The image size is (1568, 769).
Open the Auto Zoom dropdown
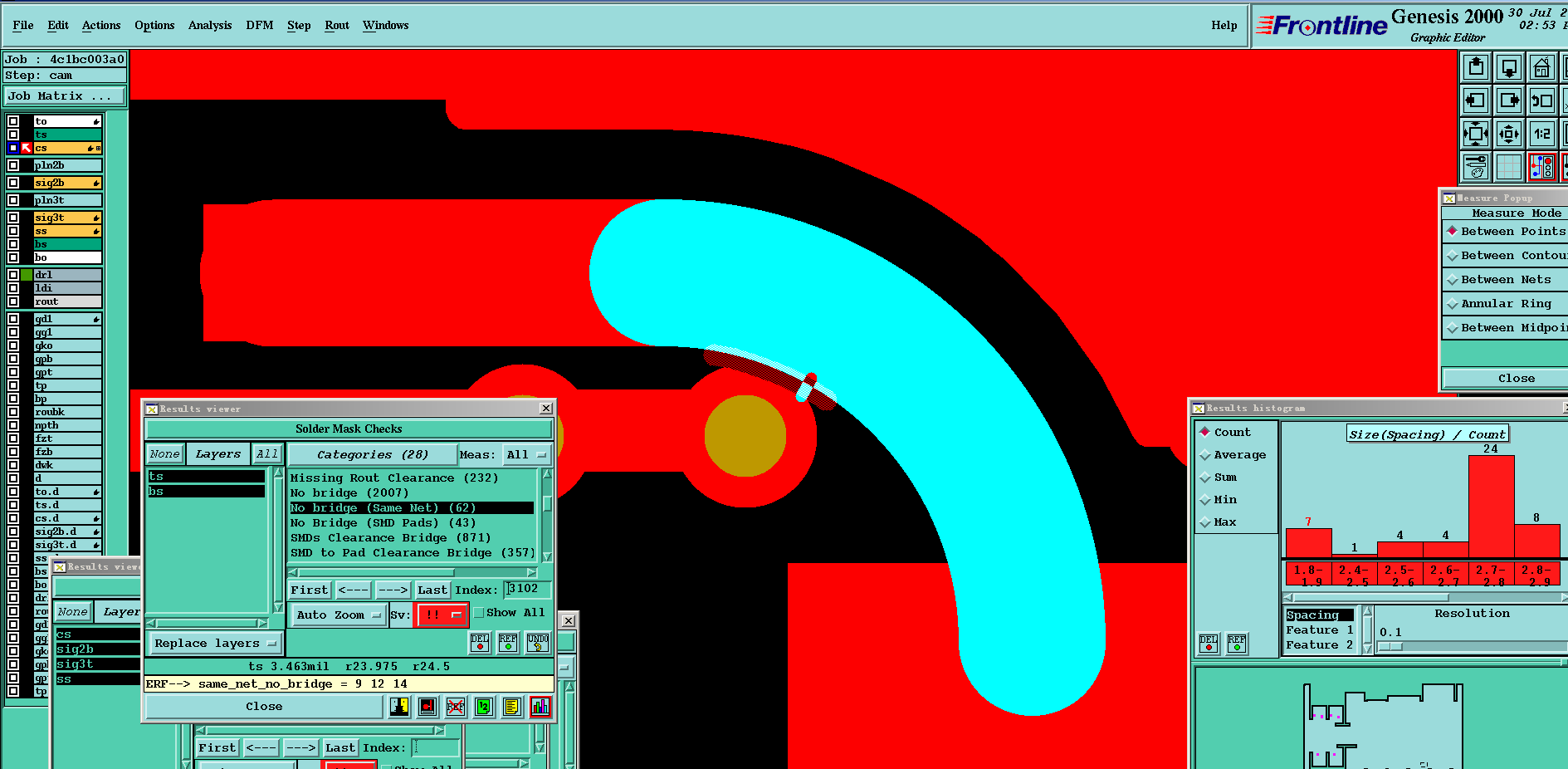339,615
